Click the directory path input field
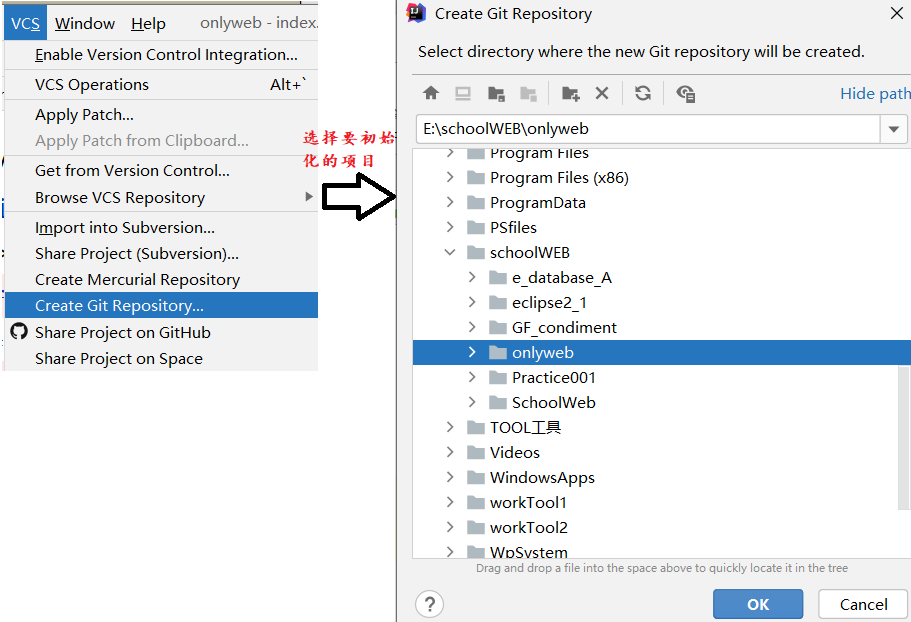The width and height of the screenshot is (911, 622). (x=648, y=129)
